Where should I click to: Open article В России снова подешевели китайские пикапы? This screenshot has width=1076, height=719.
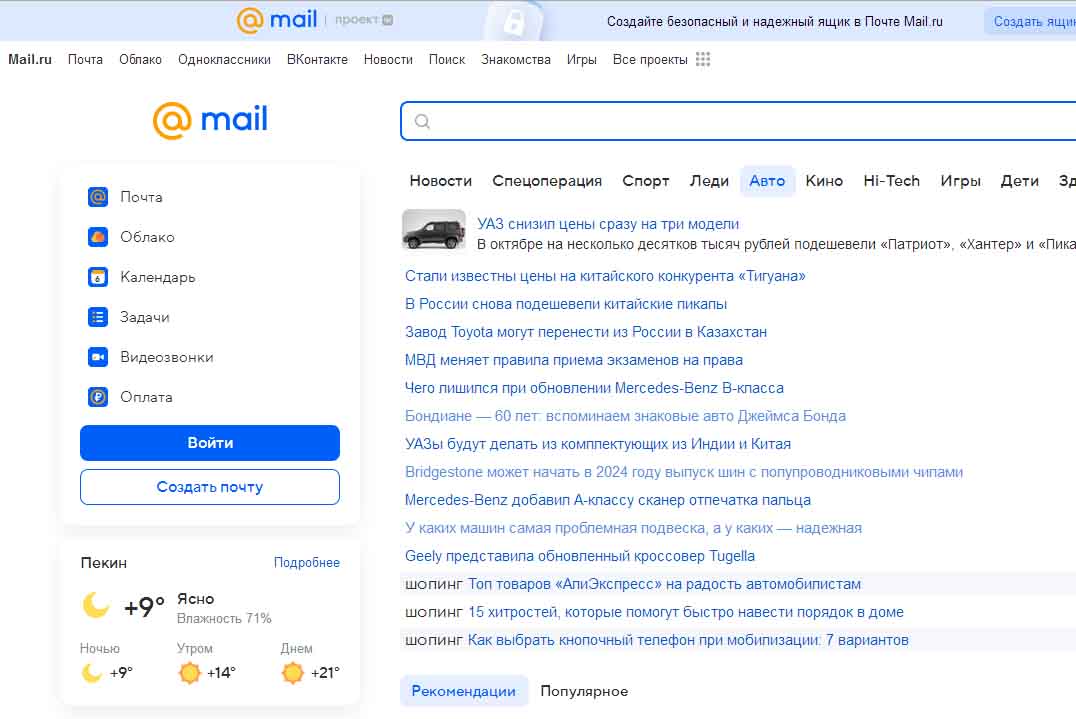pyautogui.click(x=566, y=304)
